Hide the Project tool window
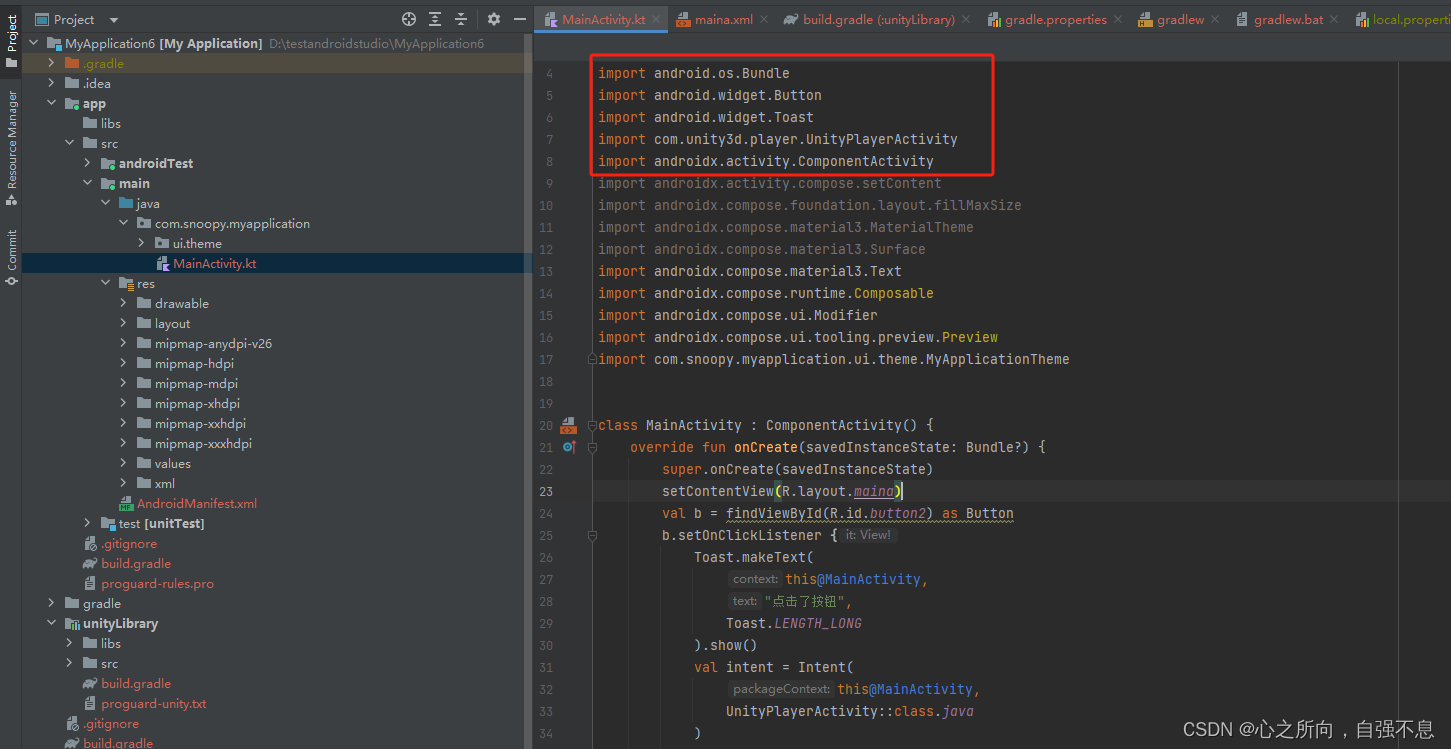This screenshot has width=1451, height=749. (520, 19)
